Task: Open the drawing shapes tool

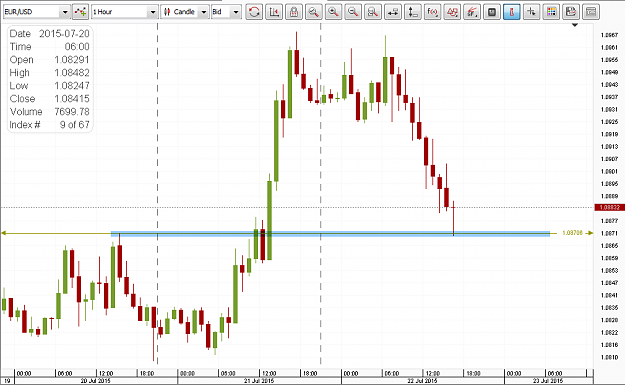Action: coord(452,12)
